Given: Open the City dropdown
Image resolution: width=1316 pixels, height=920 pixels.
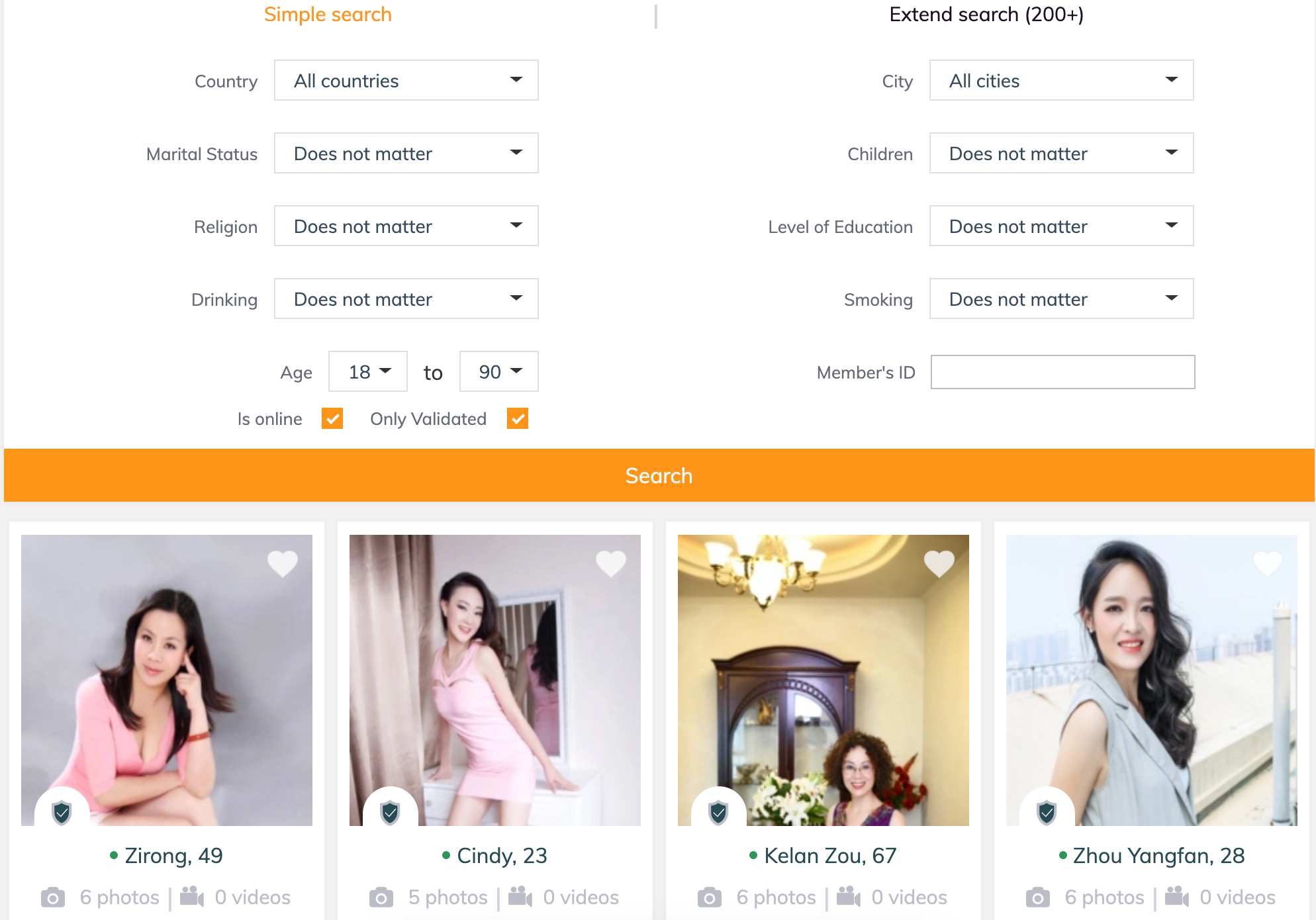Looking at the screenshot, I should pyautogui.click(x=1062, y=80).
